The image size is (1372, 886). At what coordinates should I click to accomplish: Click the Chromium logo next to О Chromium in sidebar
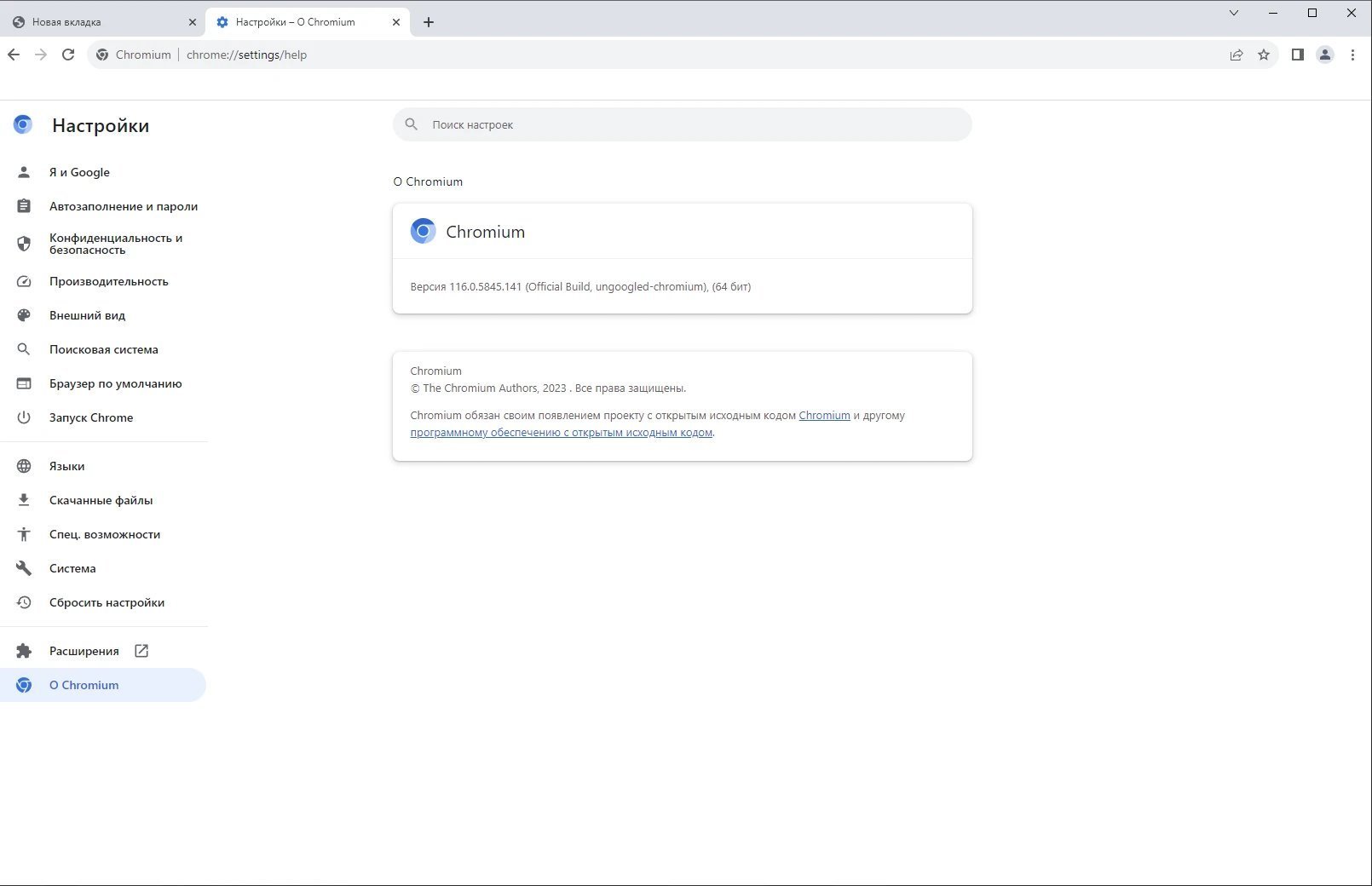click(x=24, y=685)
